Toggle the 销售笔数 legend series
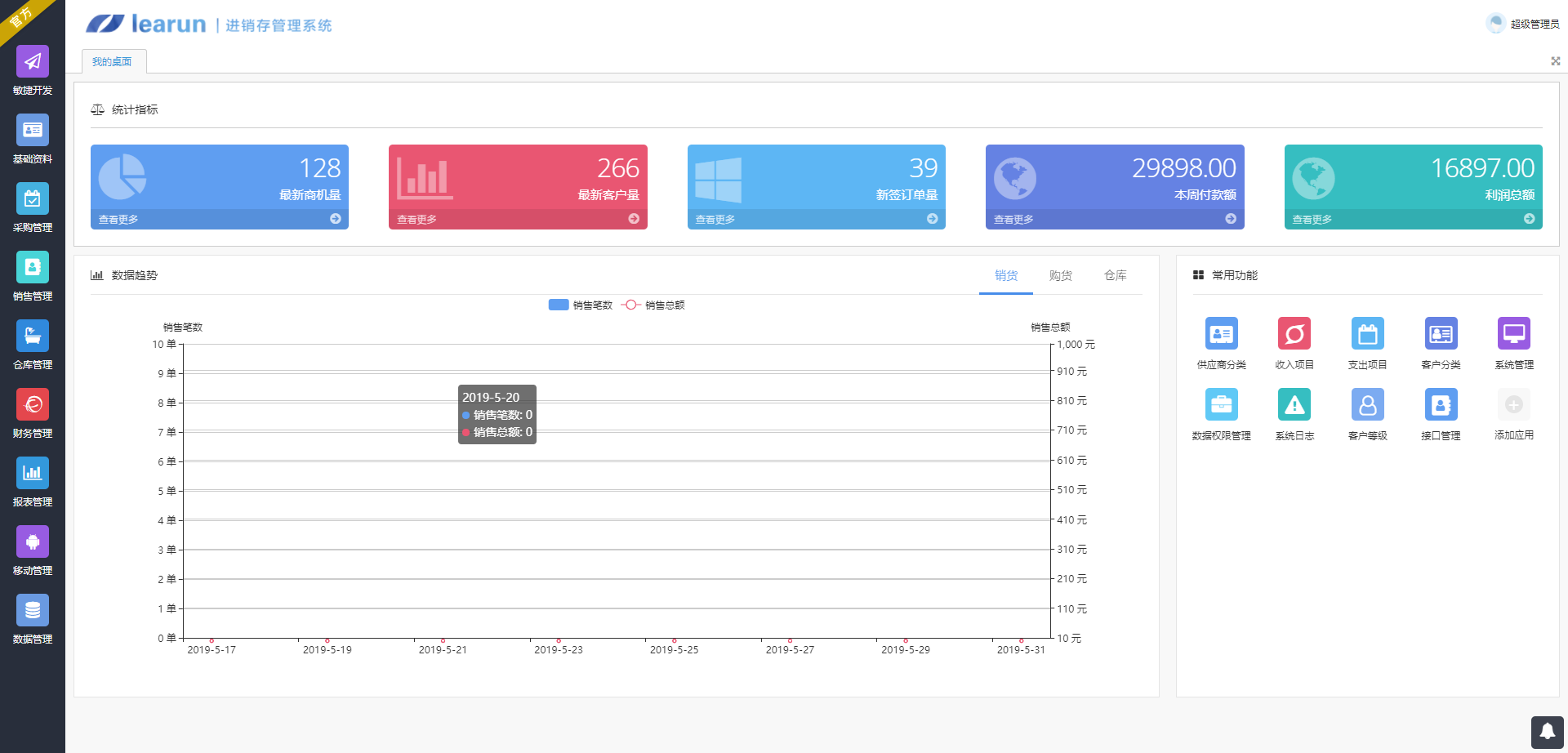Screen dimensions: 1568x753 pyautogui.click(x=581, y=305)
